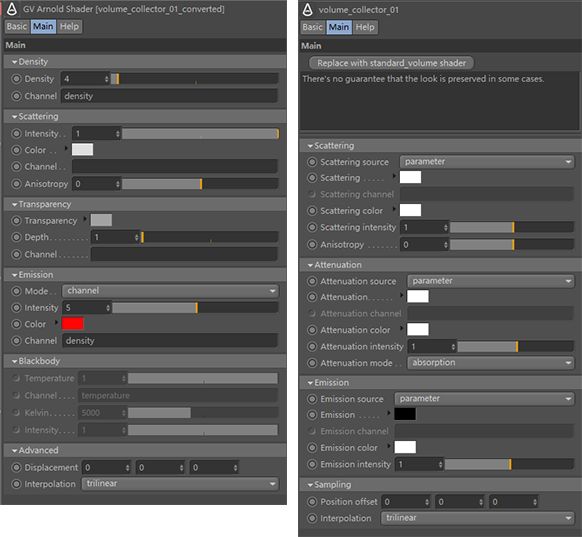Image resolution: width=582 pixels, height=537 pixels.
Task: Collapse the Advanced section
Action: pyautogui.click(x=14, y=451)
